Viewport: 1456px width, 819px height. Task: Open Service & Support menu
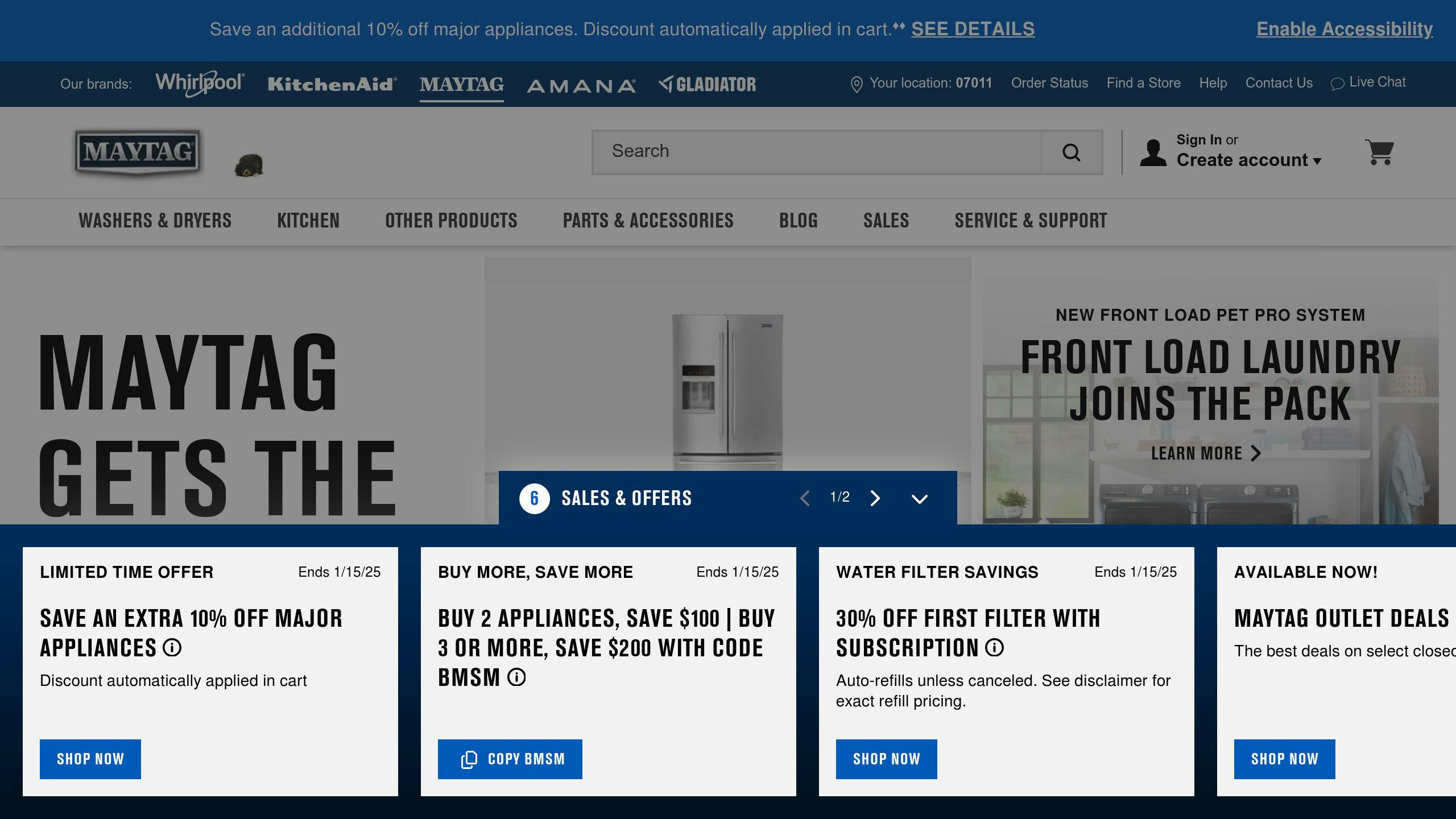pos(1031,221)
